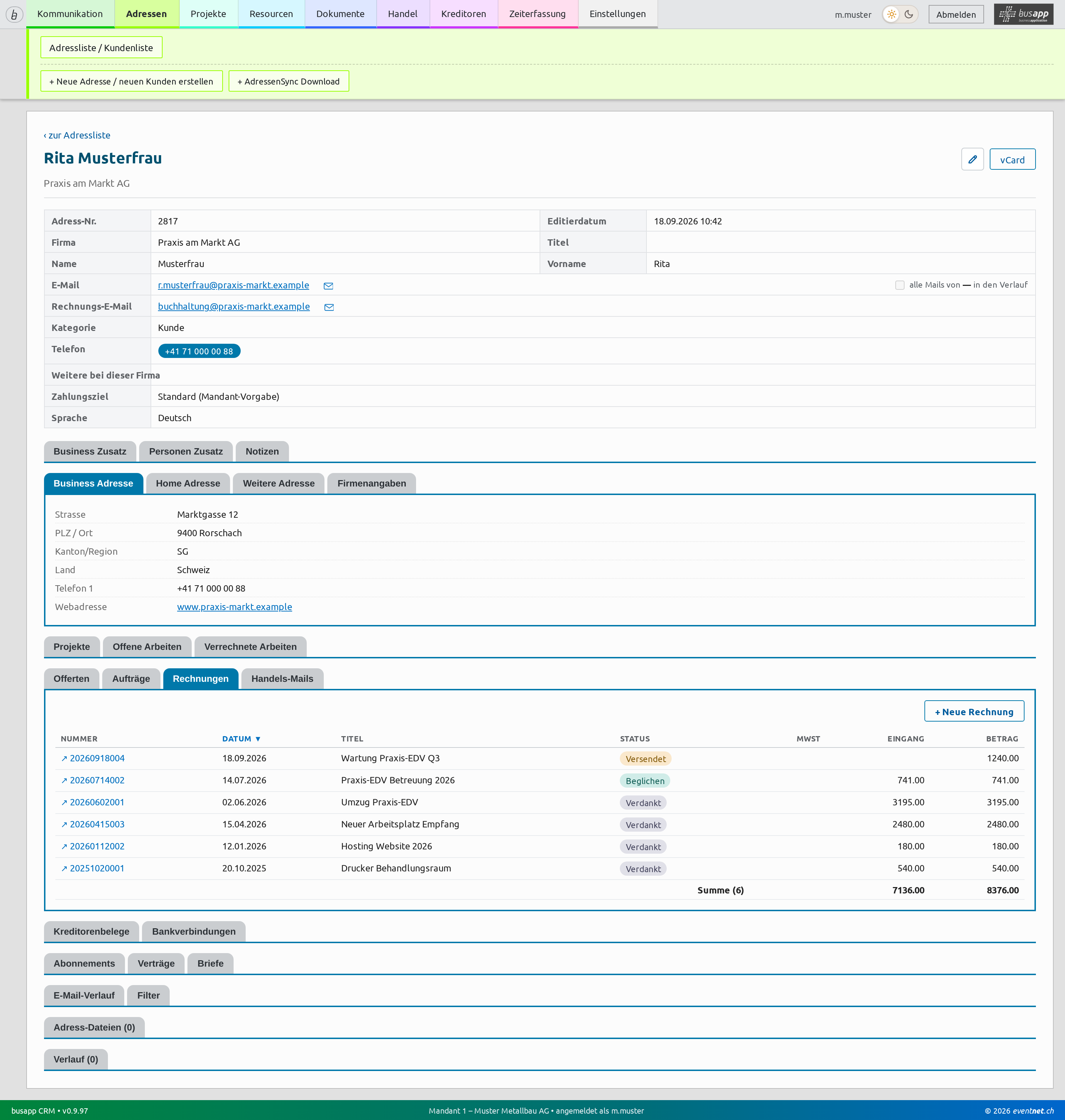Image resolution: width=1065 pixels, height=1120 pixels.
Task: Call the phone number +41 71 000 00 88 pill
Action: point(199,352)
